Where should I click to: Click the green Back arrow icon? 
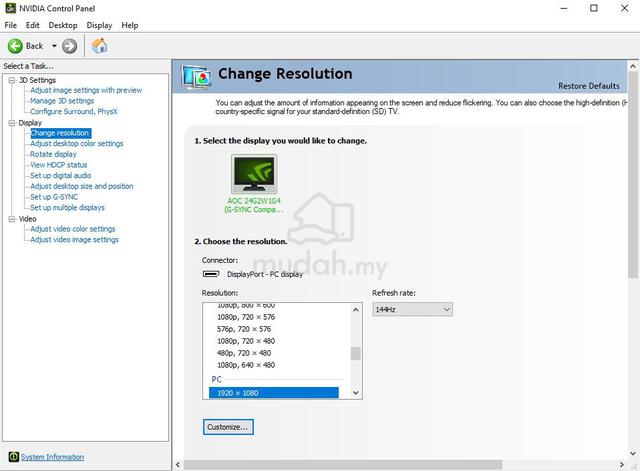click(15, 46)
